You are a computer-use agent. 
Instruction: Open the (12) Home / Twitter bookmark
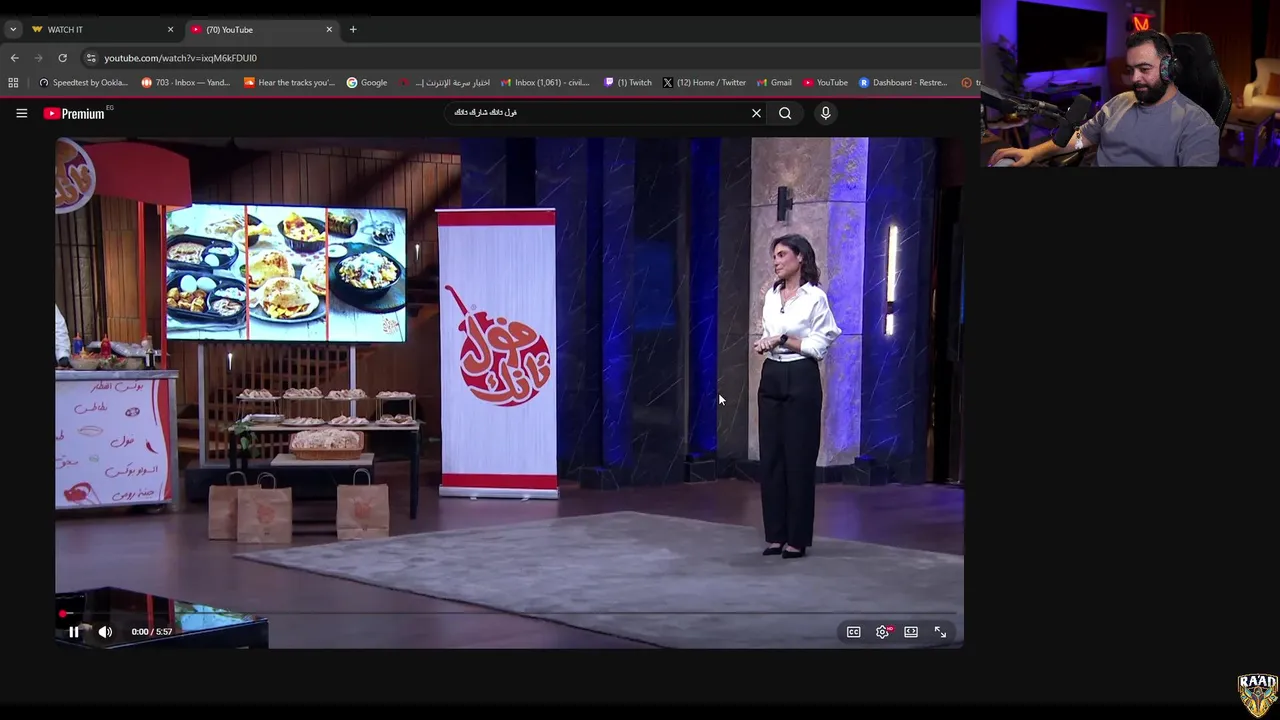pos(704,83)
